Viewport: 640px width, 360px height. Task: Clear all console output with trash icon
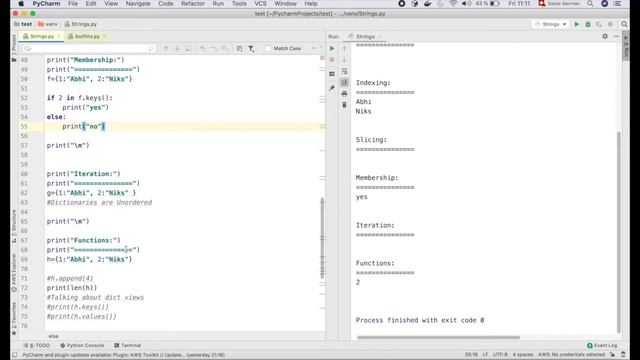click(x=344, y=105)
